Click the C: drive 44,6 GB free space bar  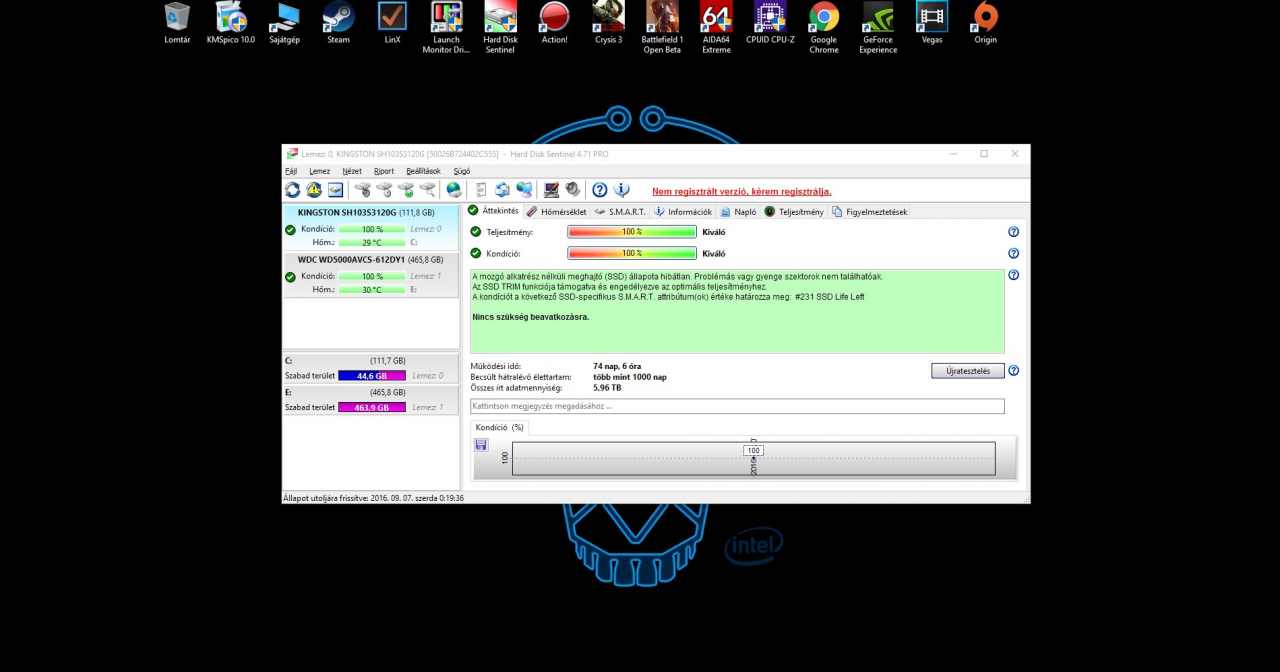click(371, 376)
